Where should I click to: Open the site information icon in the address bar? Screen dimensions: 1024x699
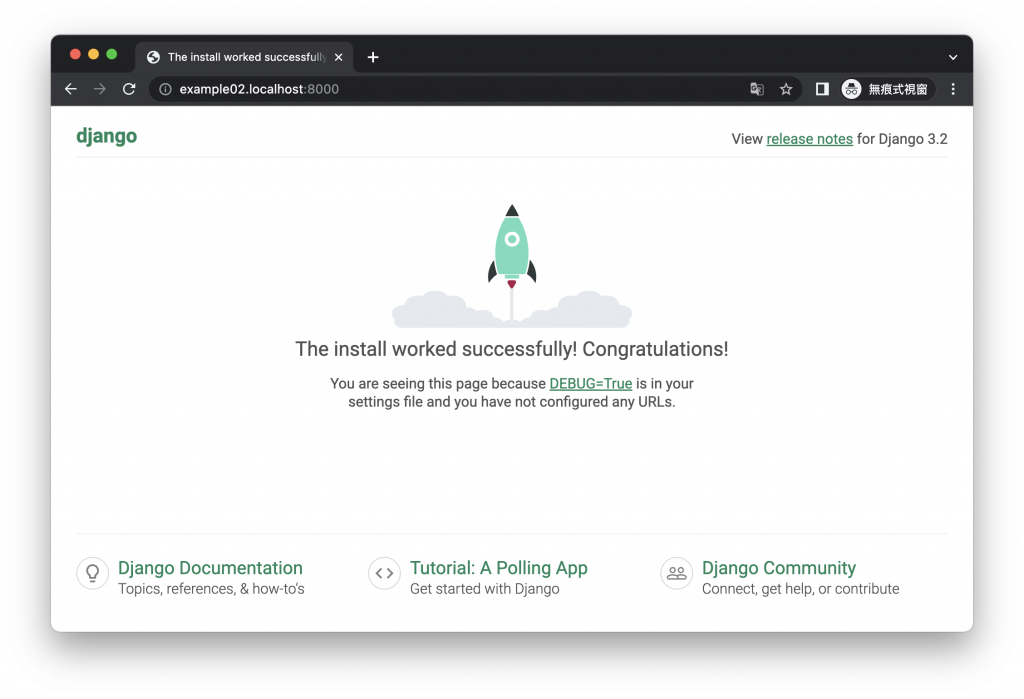click(x=165, y=89)
